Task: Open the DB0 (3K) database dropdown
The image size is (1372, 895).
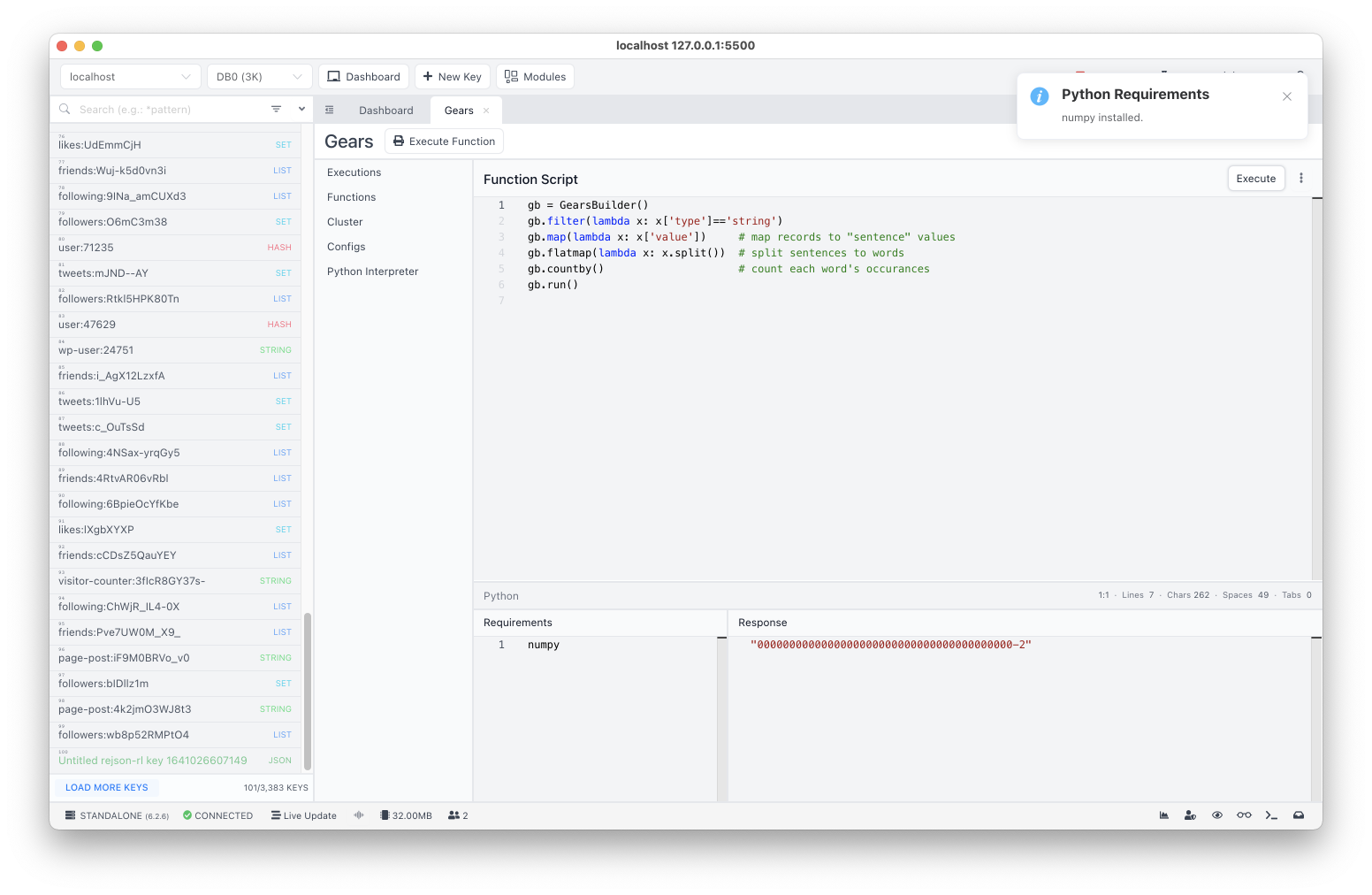Action: [x=260, y=77]
